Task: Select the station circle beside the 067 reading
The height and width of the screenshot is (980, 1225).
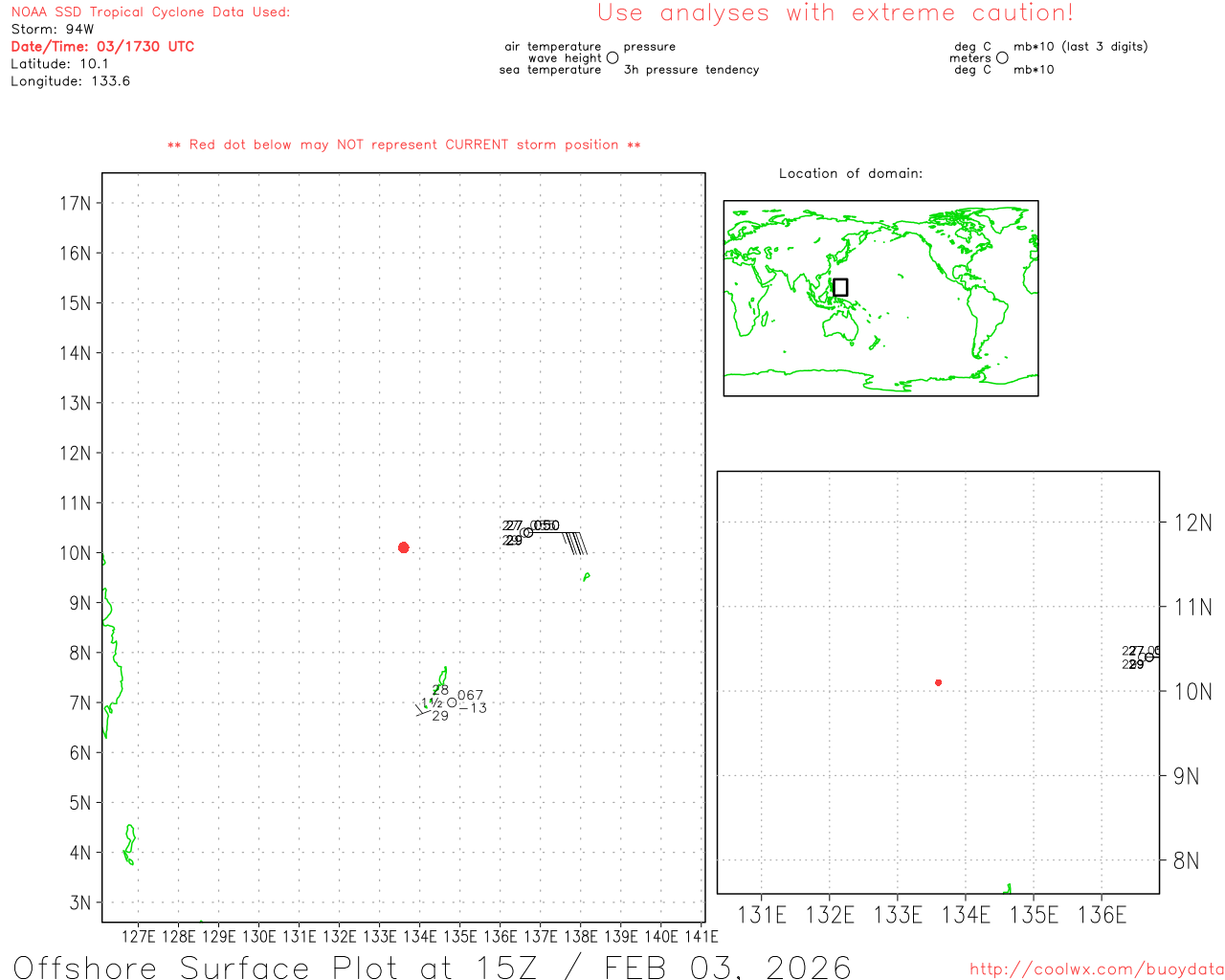Action: (452, 702)
